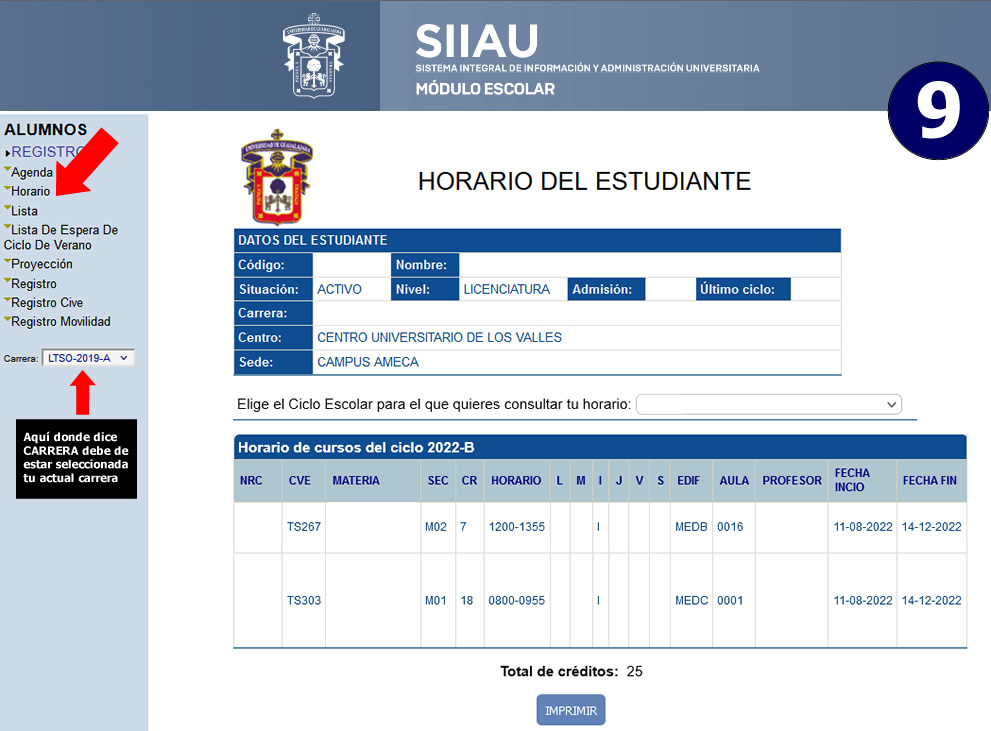Viewport: 991px width, 731px height.
Task: Click the University of Guadalajara crest in the header
Action: pyautogui.click(x=313, y=55)
